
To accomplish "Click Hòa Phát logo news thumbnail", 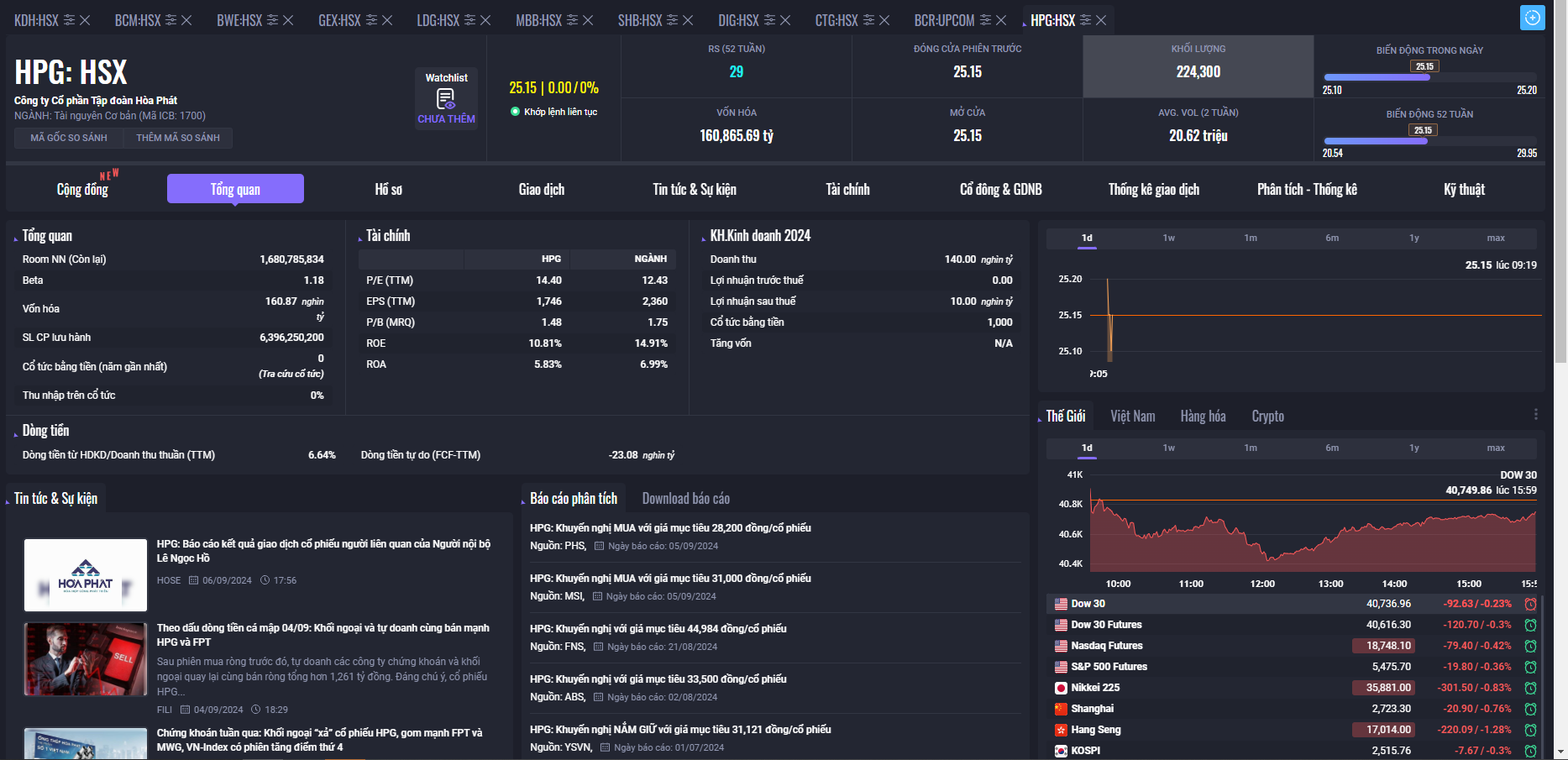I will coord(86,574).
